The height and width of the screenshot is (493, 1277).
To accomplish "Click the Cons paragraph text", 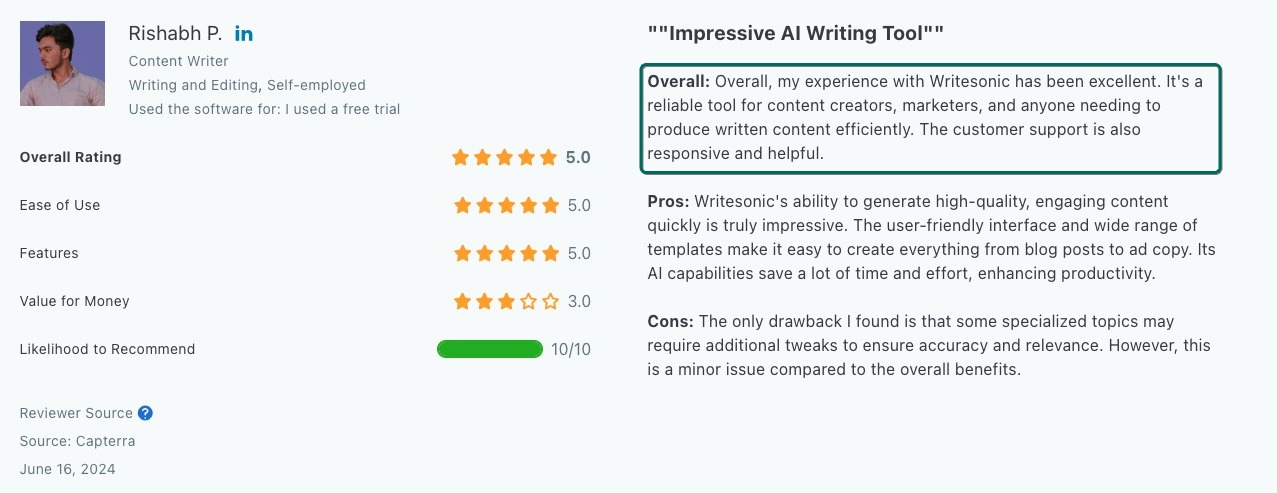I will coord(930,346).
